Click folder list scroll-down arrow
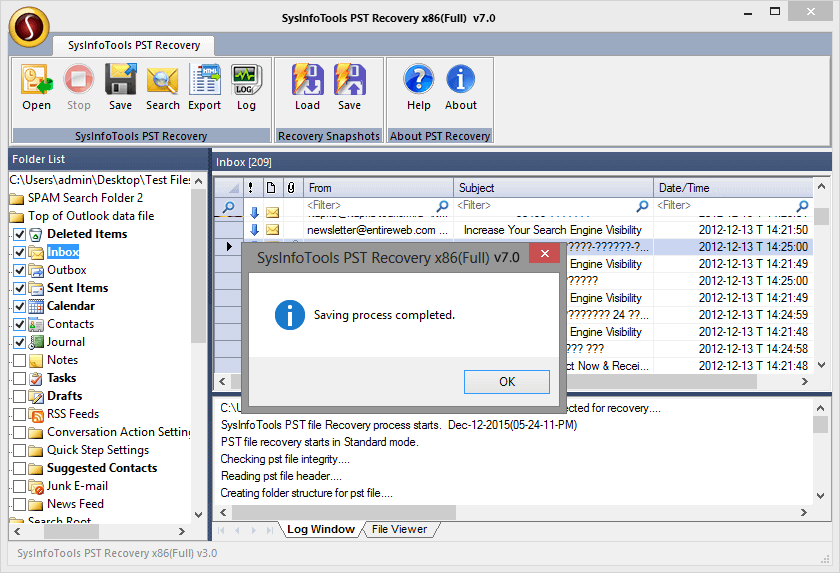Image resolution: width=840 pixels, height=573 pixels. pyautogui.click(x=198, y=515)
